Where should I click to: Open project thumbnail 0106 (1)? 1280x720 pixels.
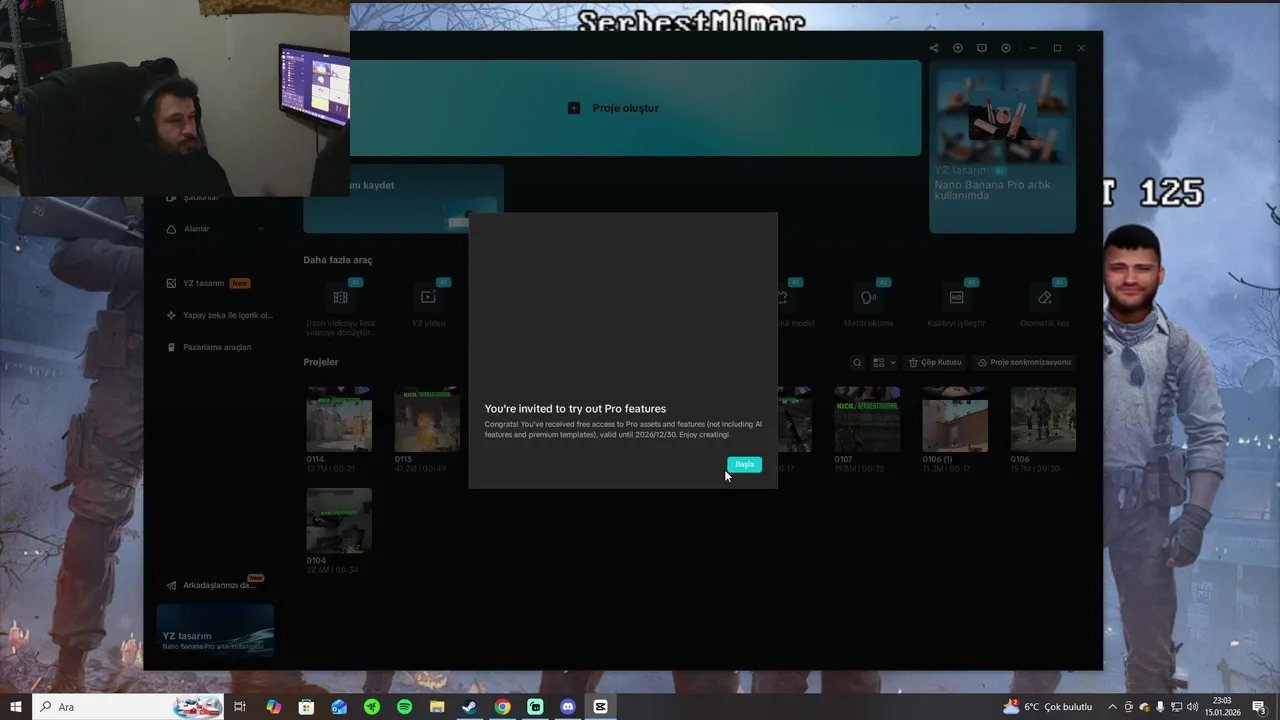(x=955, y=419)
